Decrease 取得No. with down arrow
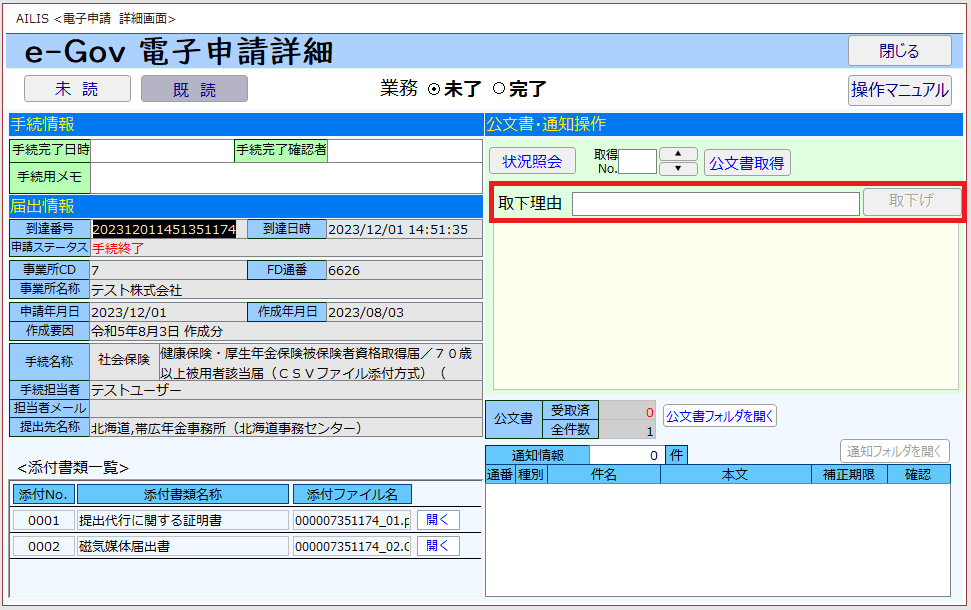This screenshot has width=971, height=610. 679,169
